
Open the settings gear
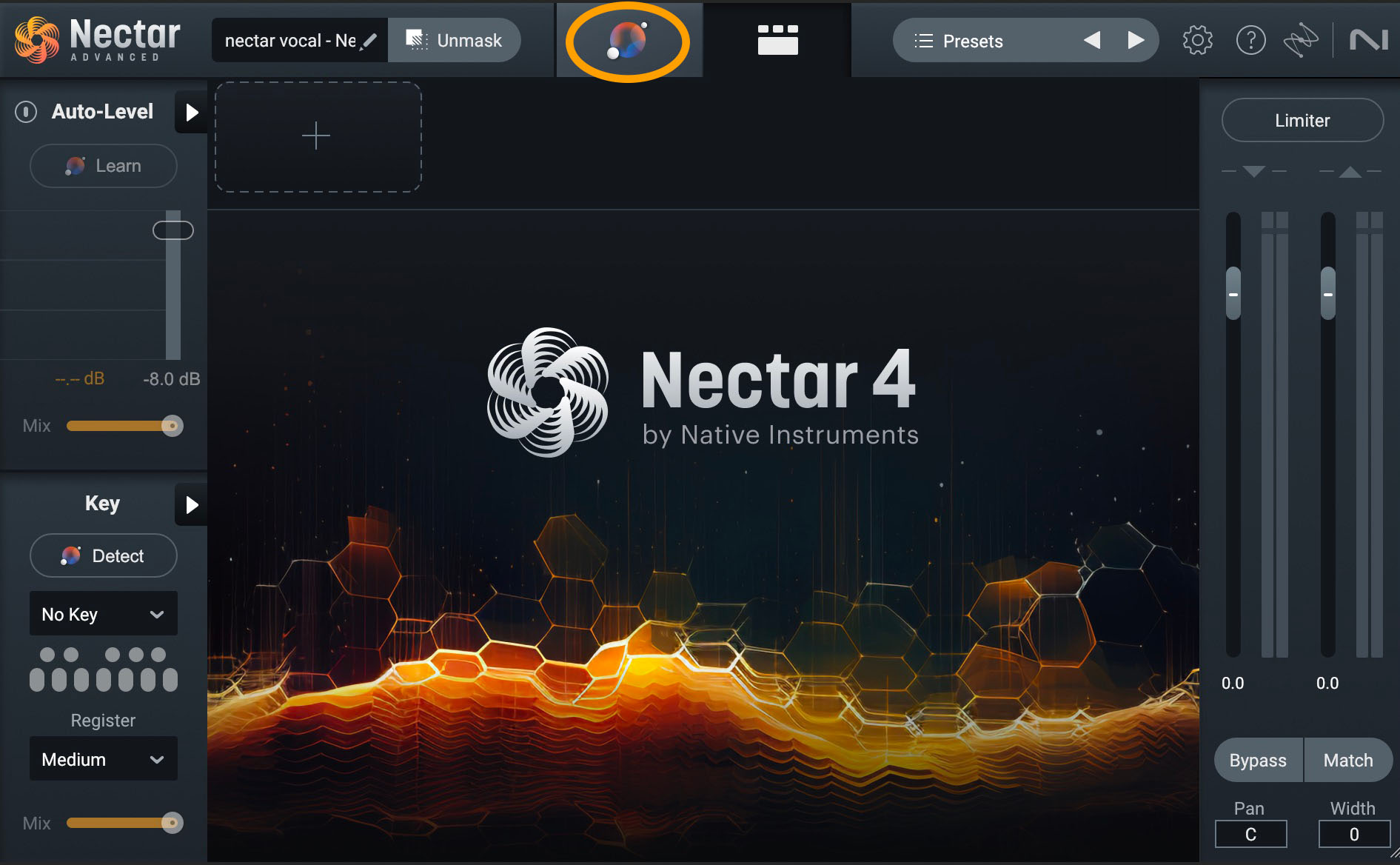[x=1197, y=40]
